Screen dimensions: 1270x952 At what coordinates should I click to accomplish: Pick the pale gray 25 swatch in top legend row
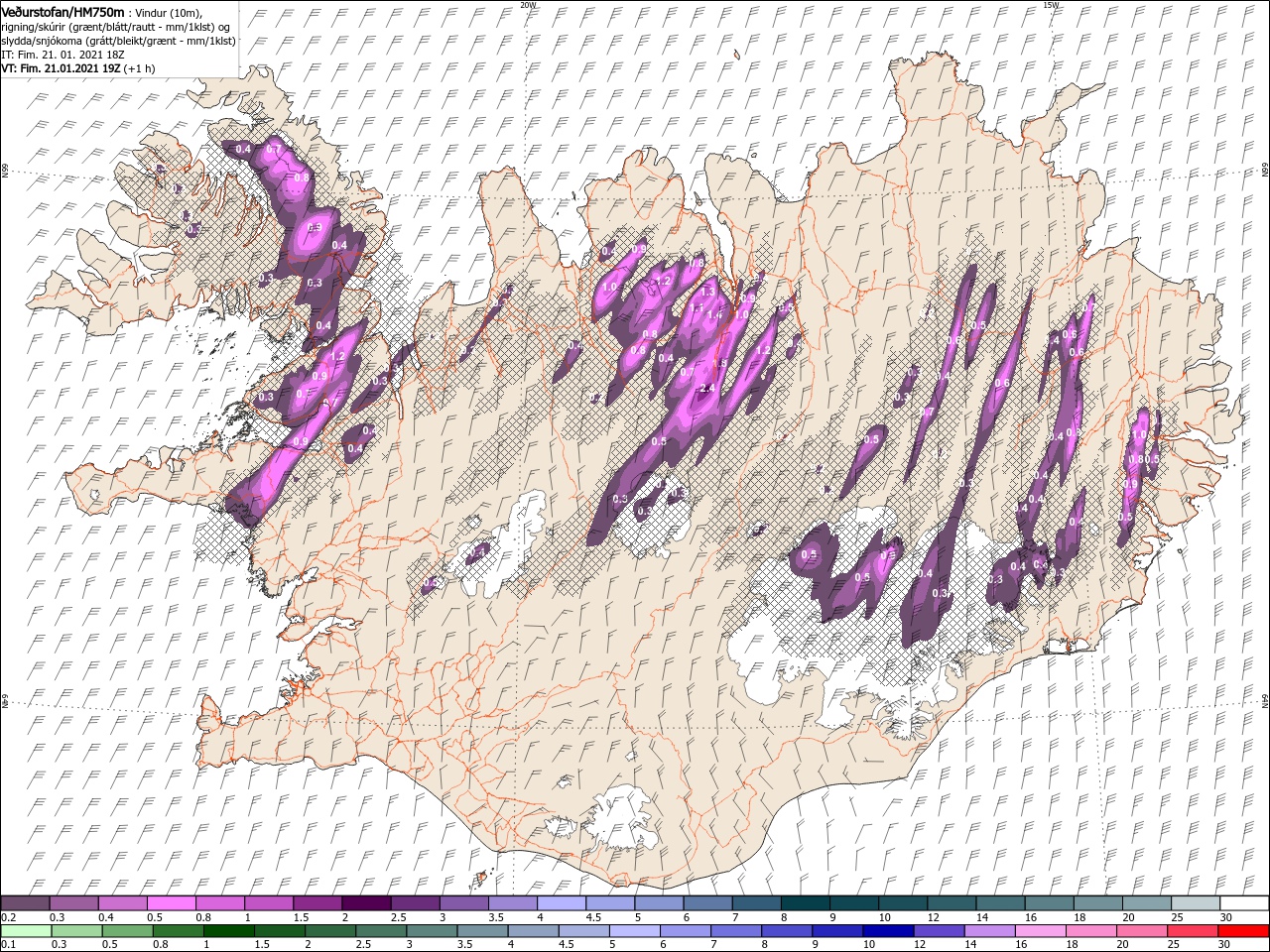click(x=1195, y=903)
